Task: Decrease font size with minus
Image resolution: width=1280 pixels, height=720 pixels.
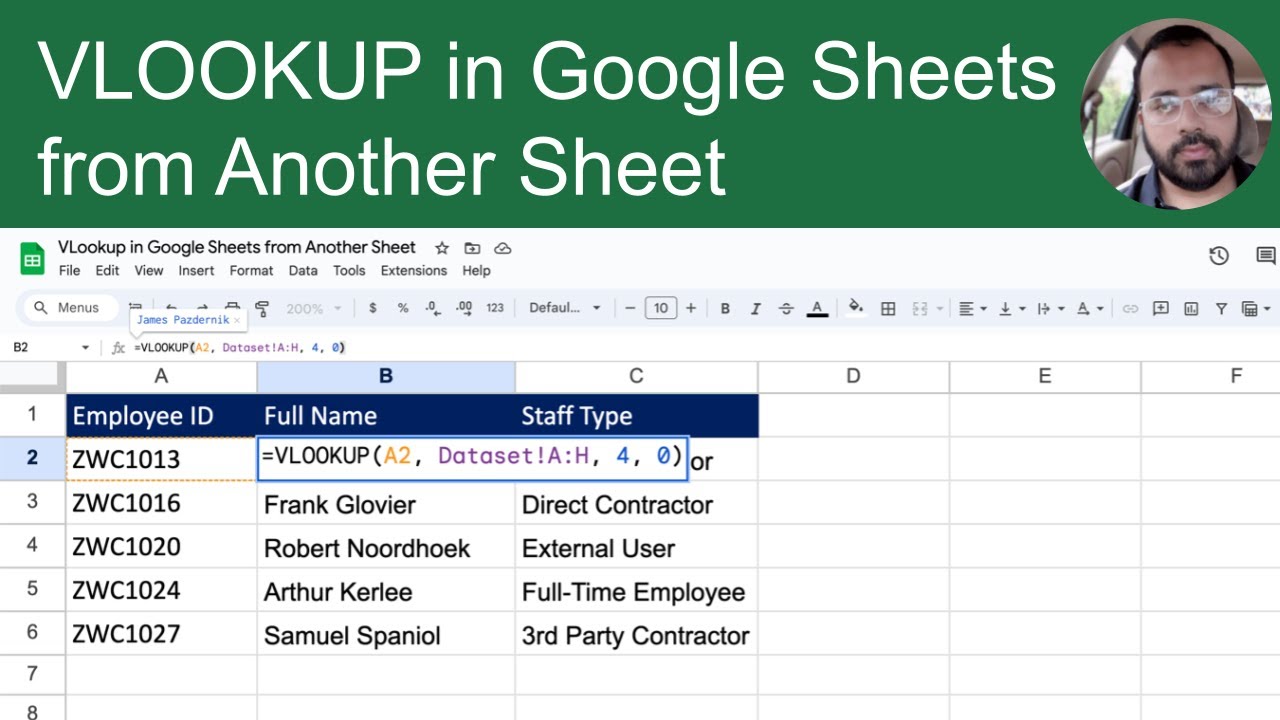Action: pyautogui.click(x=630, y=308)
